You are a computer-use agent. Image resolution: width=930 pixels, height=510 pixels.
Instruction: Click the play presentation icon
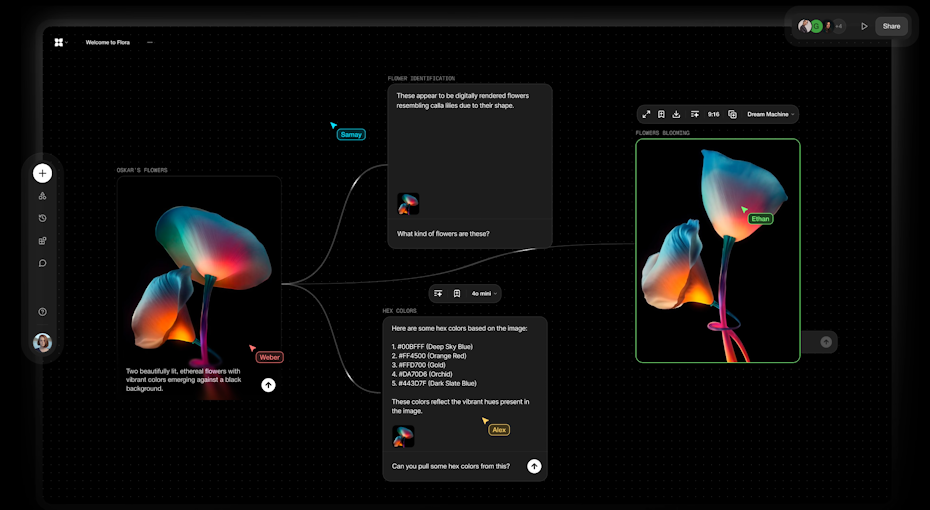[x=864, y=26]
